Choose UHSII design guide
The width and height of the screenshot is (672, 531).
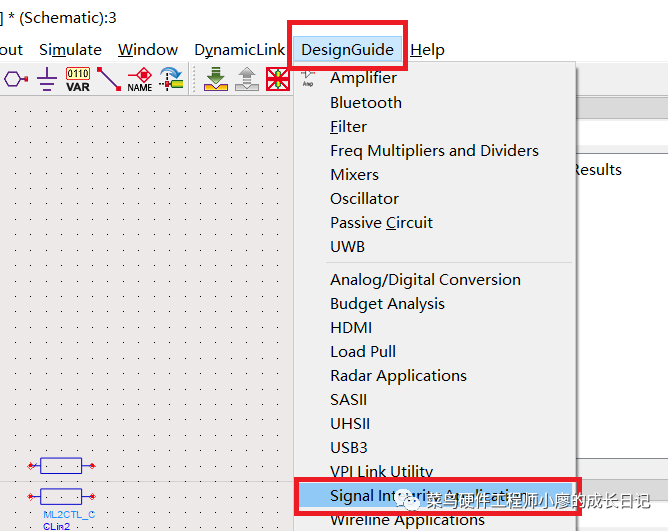[435, 423]
